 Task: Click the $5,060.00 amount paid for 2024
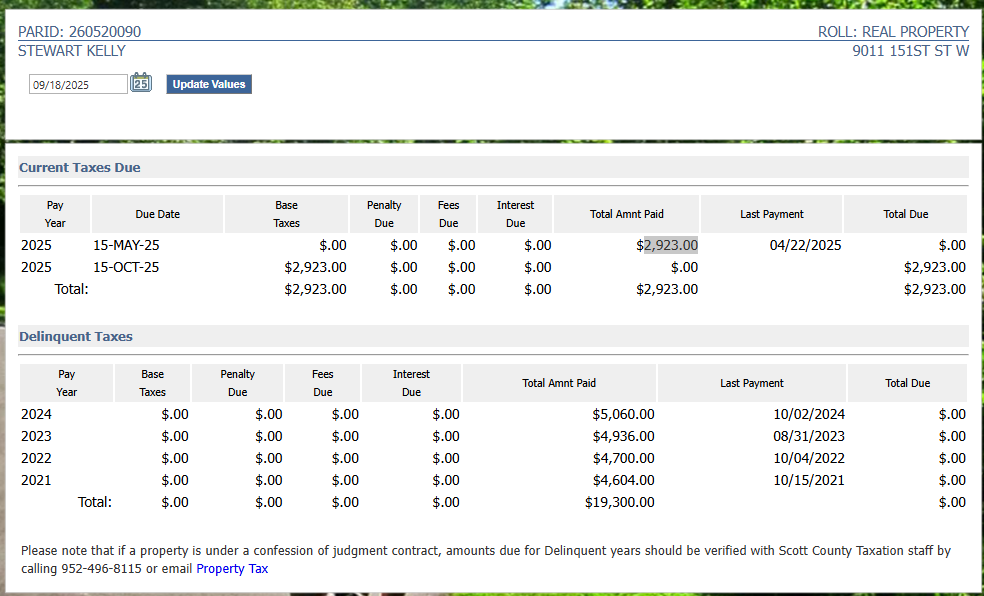(623, 414)
